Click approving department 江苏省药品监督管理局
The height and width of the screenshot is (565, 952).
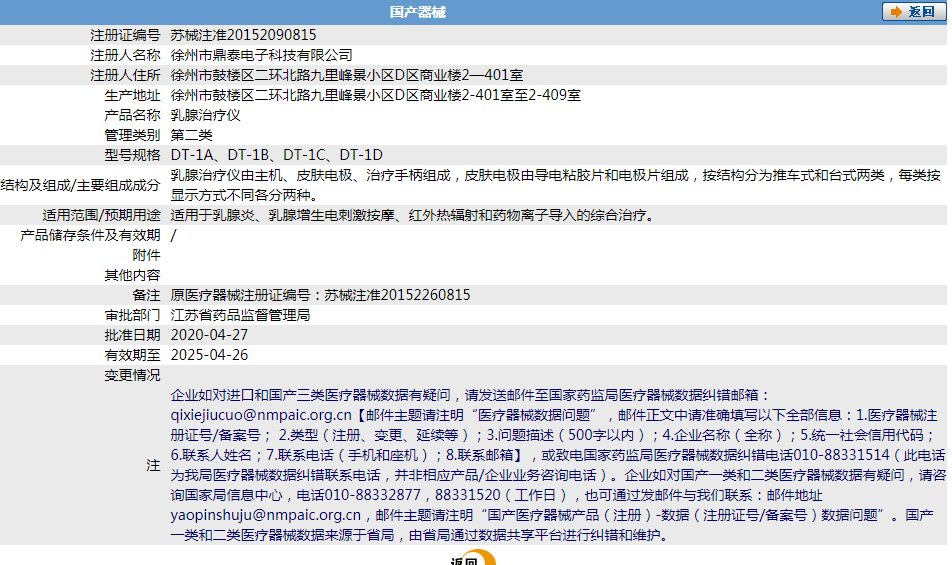tap(240, 315)
